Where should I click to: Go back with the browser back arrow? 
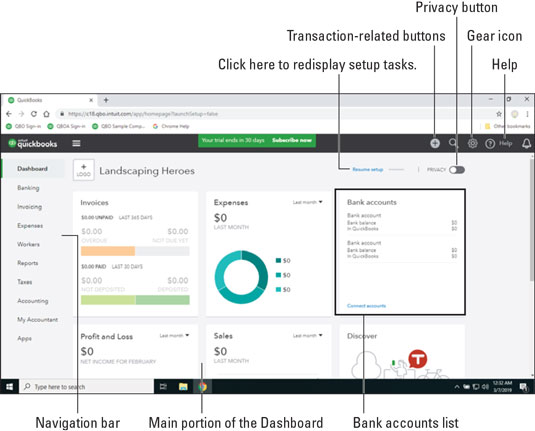pos(9,114)
